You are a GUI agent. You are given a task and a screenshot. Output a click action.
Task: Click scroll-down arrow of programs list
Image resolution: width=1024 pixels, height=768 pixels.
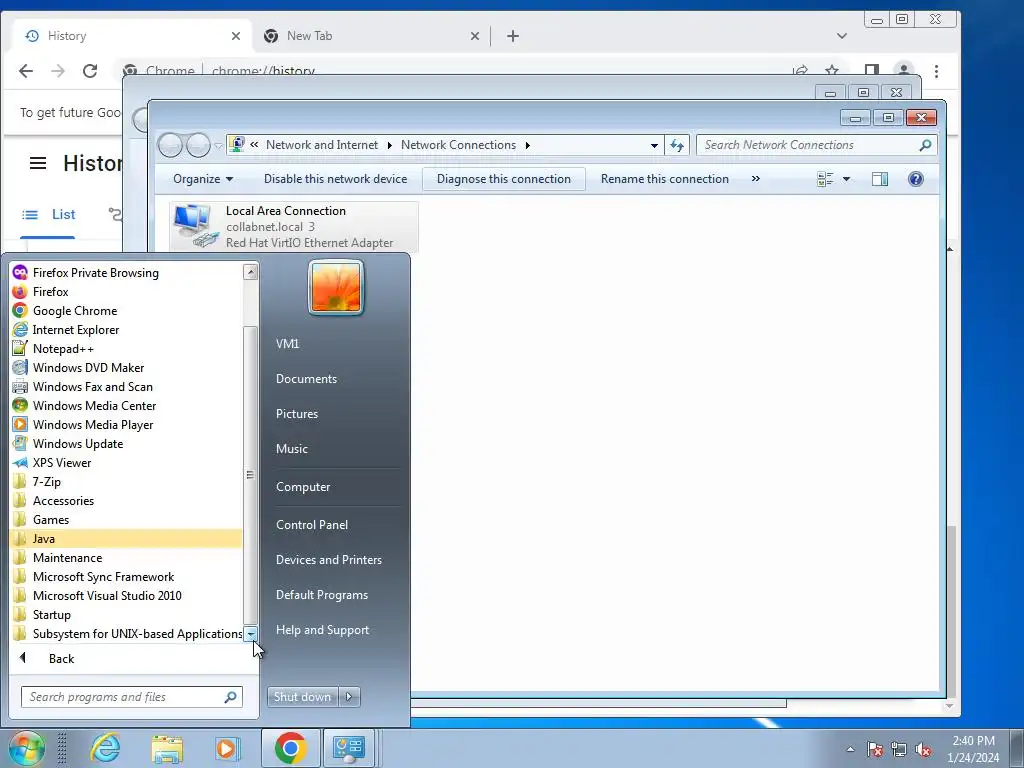(x=251, y=633)
